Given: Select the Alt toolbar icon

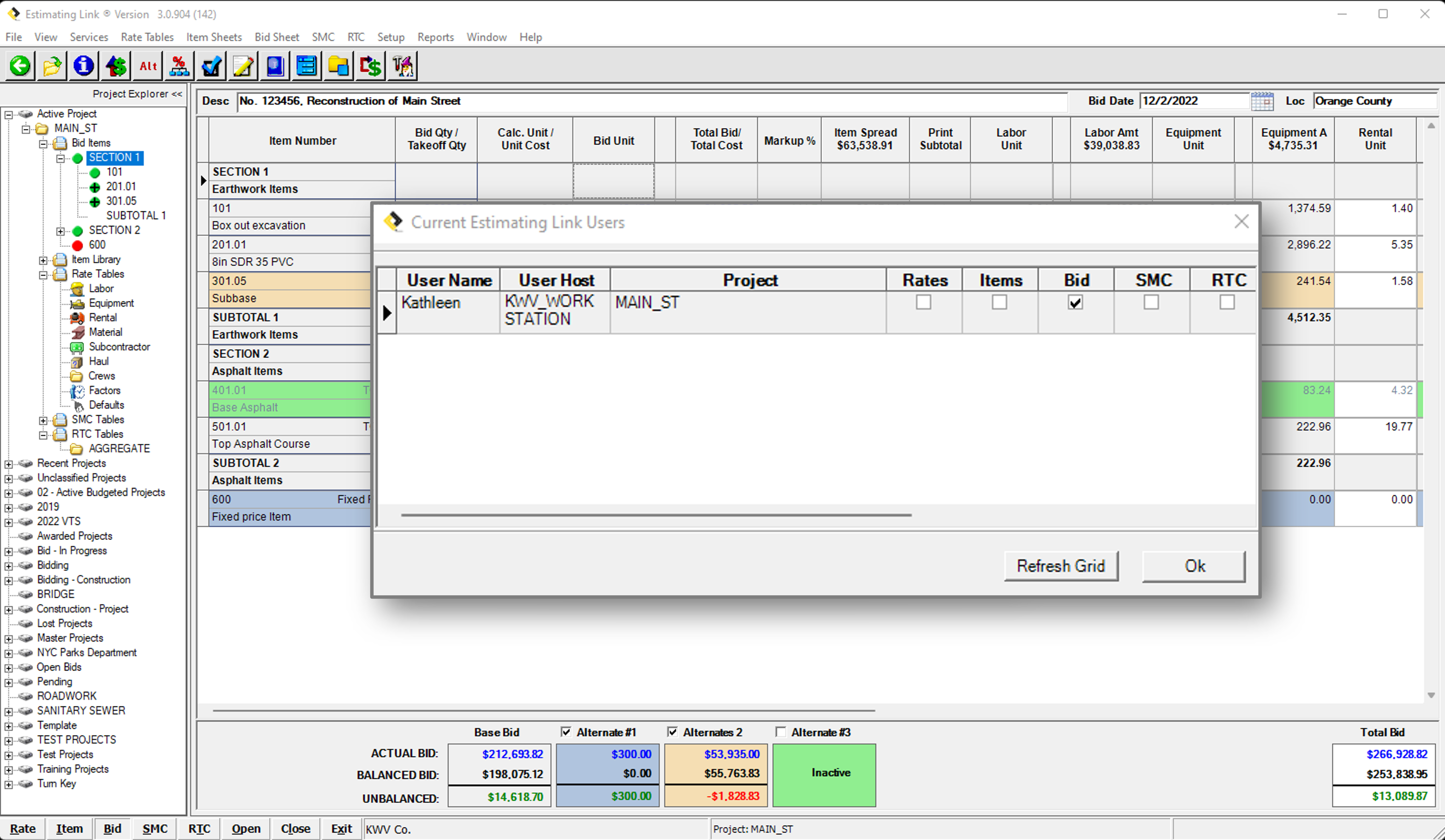Looking at the screenshot, I should click(147, 66).
